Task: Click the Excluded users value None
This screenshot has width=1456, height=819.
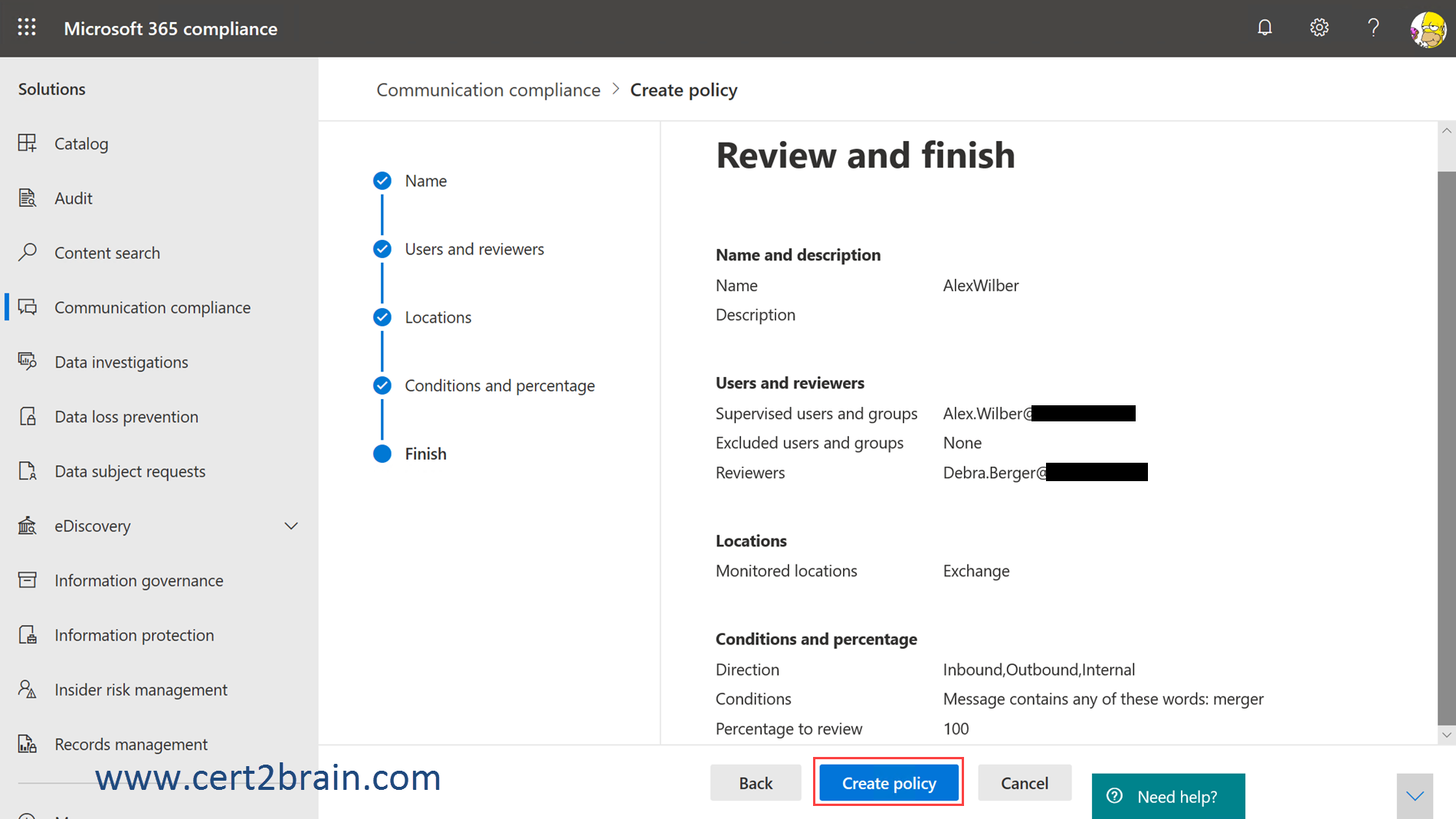Action: click(x=962, y=443)
